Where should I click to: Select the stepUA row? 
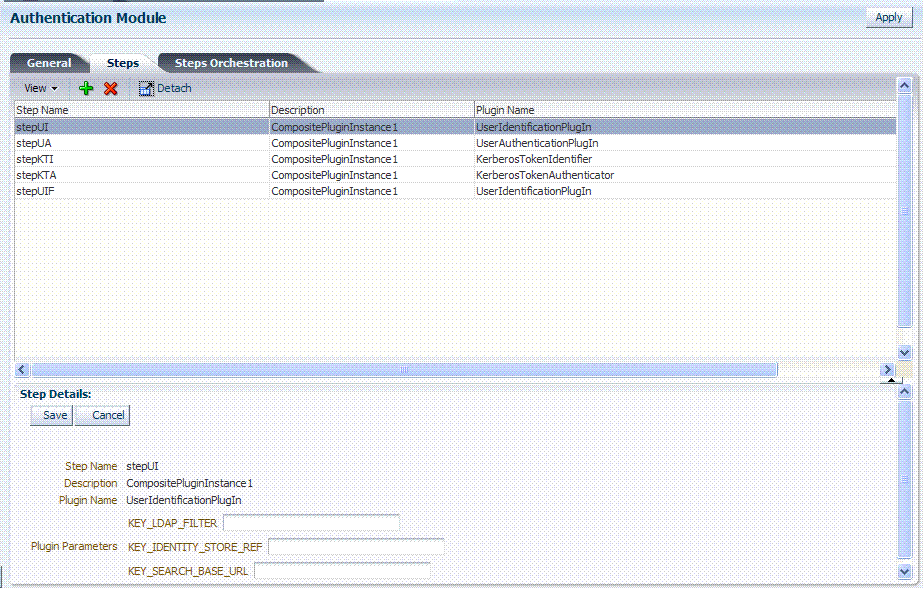[x=455, y=143]
